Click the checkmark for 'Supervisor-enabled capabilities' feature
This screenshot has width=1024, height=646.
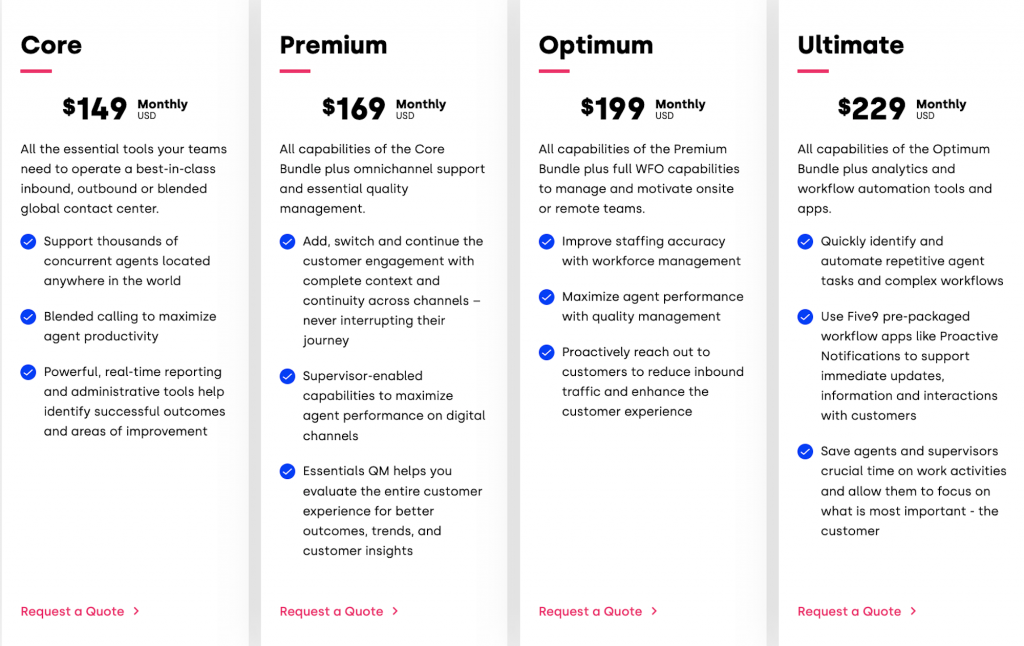click(x=286, y=376)
